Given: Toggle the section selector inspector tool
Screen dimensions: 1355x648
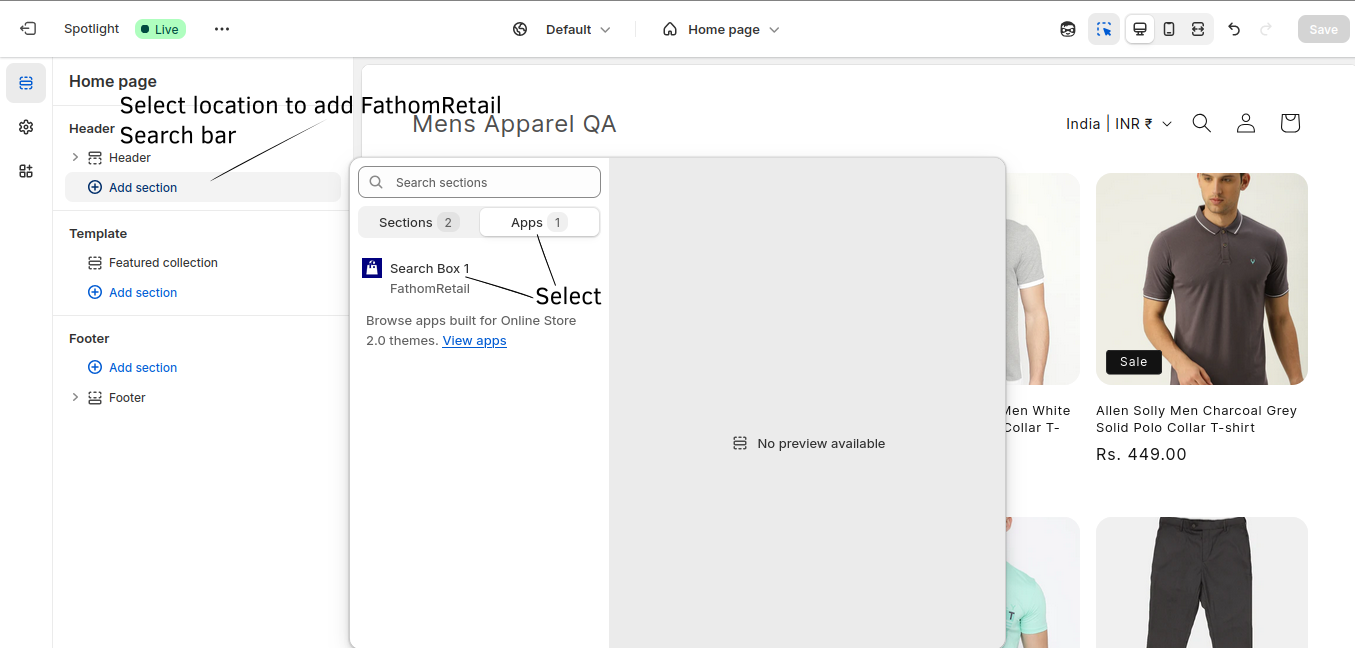Looking at the screenshot, I should tap(1104, 28).
